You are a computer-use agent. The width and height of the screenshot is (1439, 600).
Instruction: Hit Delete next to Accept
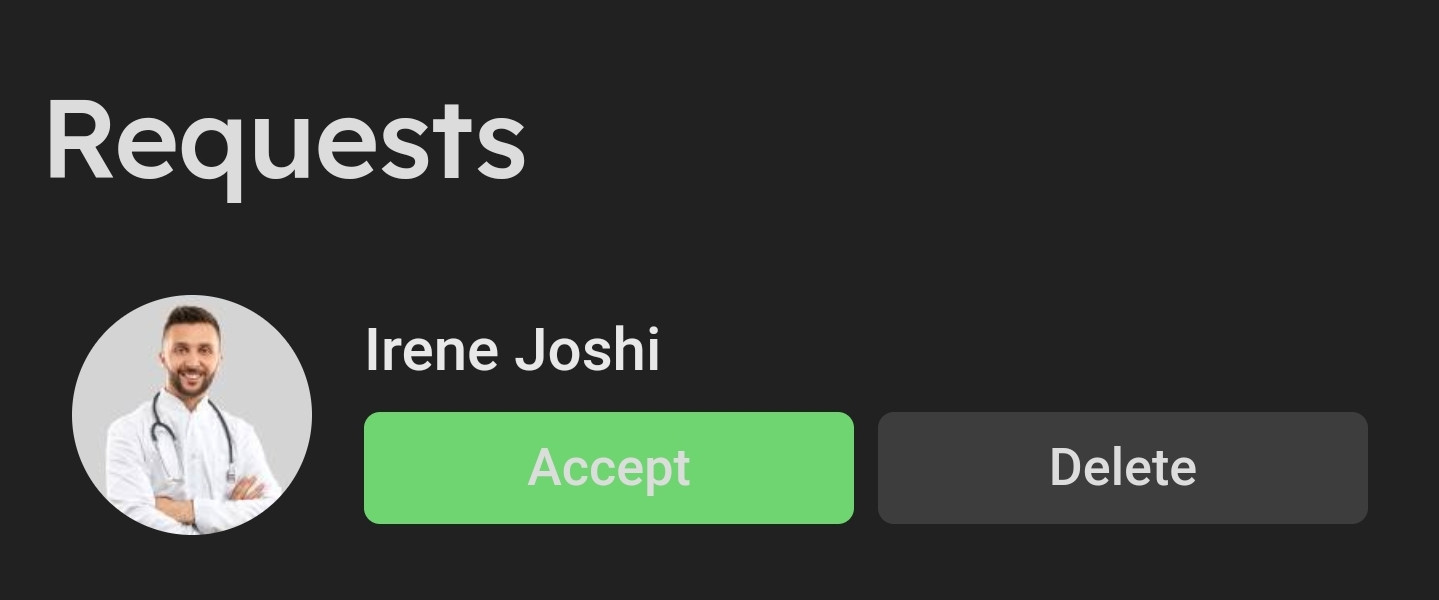[1122, 467]
